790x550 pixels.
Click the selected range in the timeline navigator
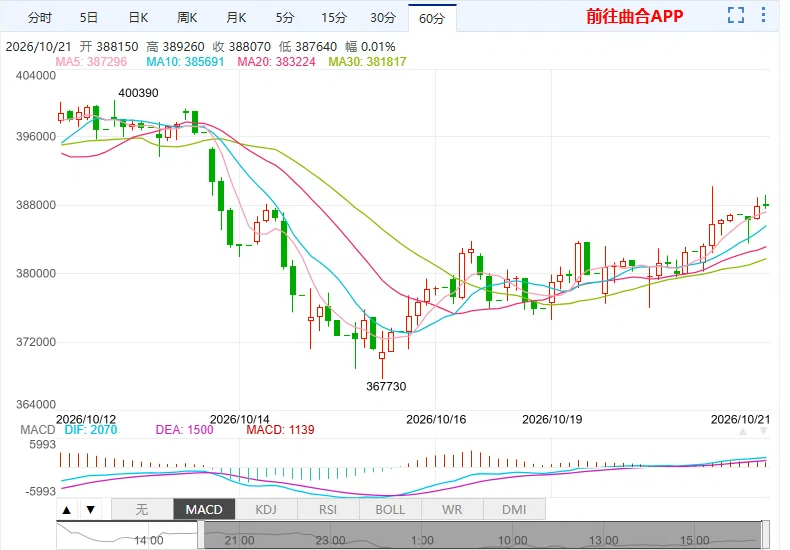(x=483, y=535)
